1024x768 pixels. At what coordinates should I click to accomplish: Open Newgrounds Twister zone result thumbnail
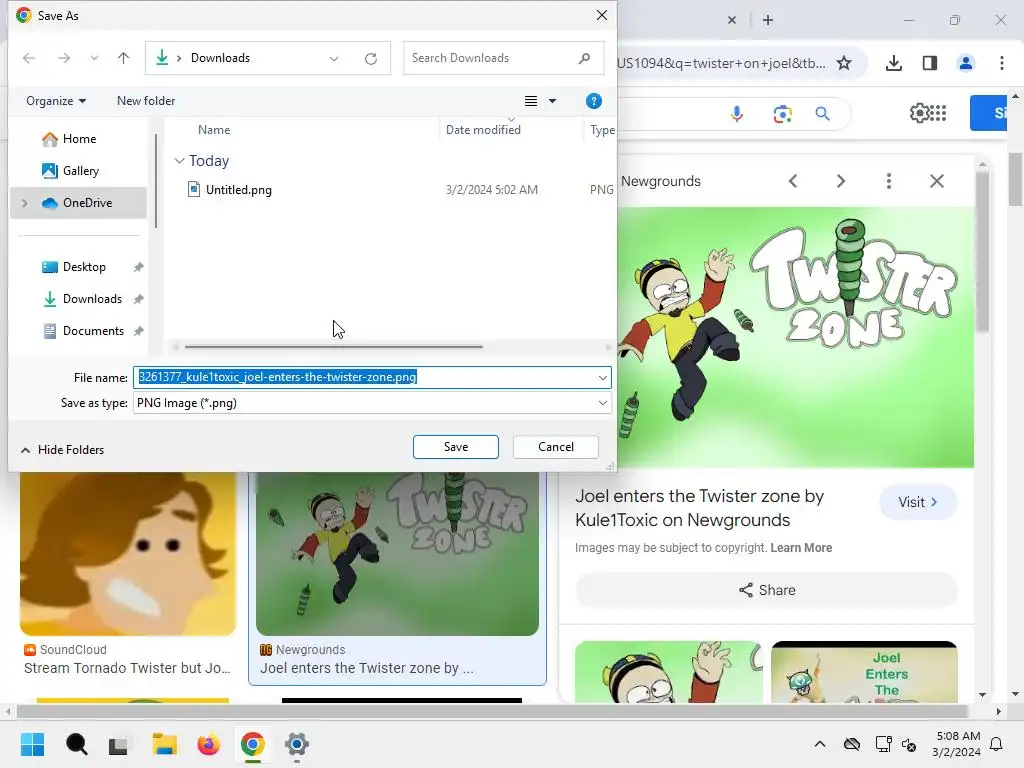point(397,554)
